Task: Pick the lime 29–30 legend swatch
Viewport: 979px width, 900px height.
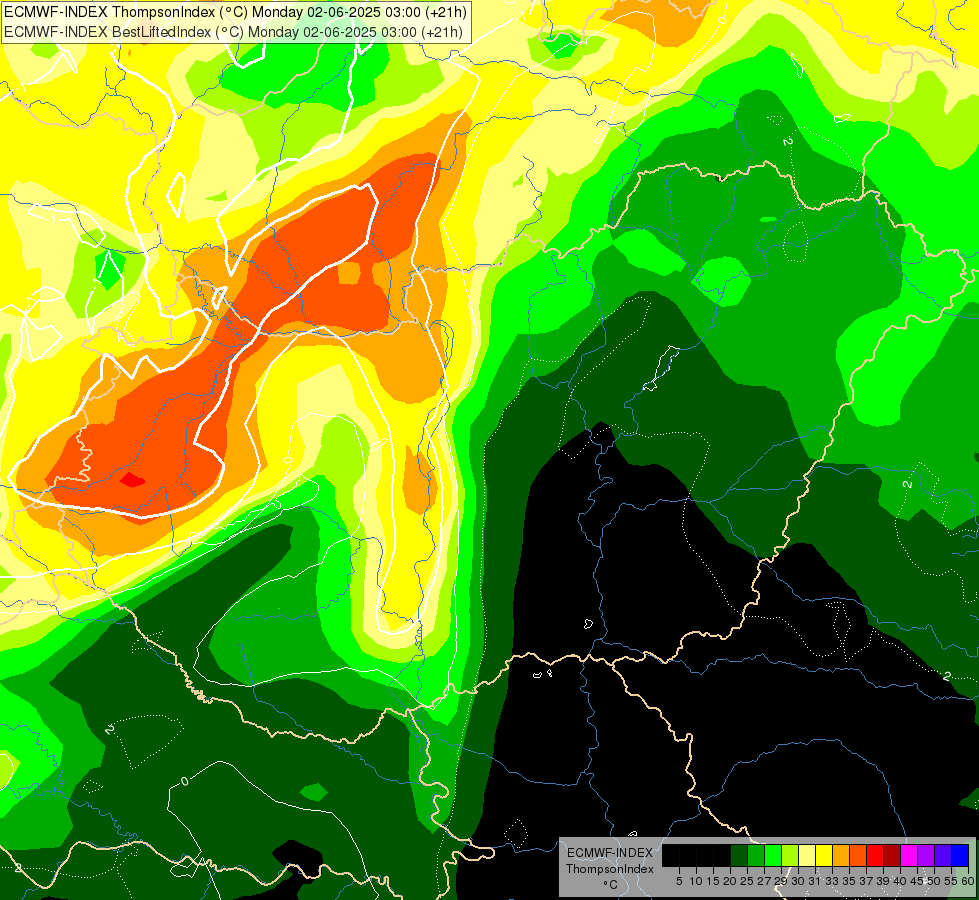Action: [x=790, y=856]
